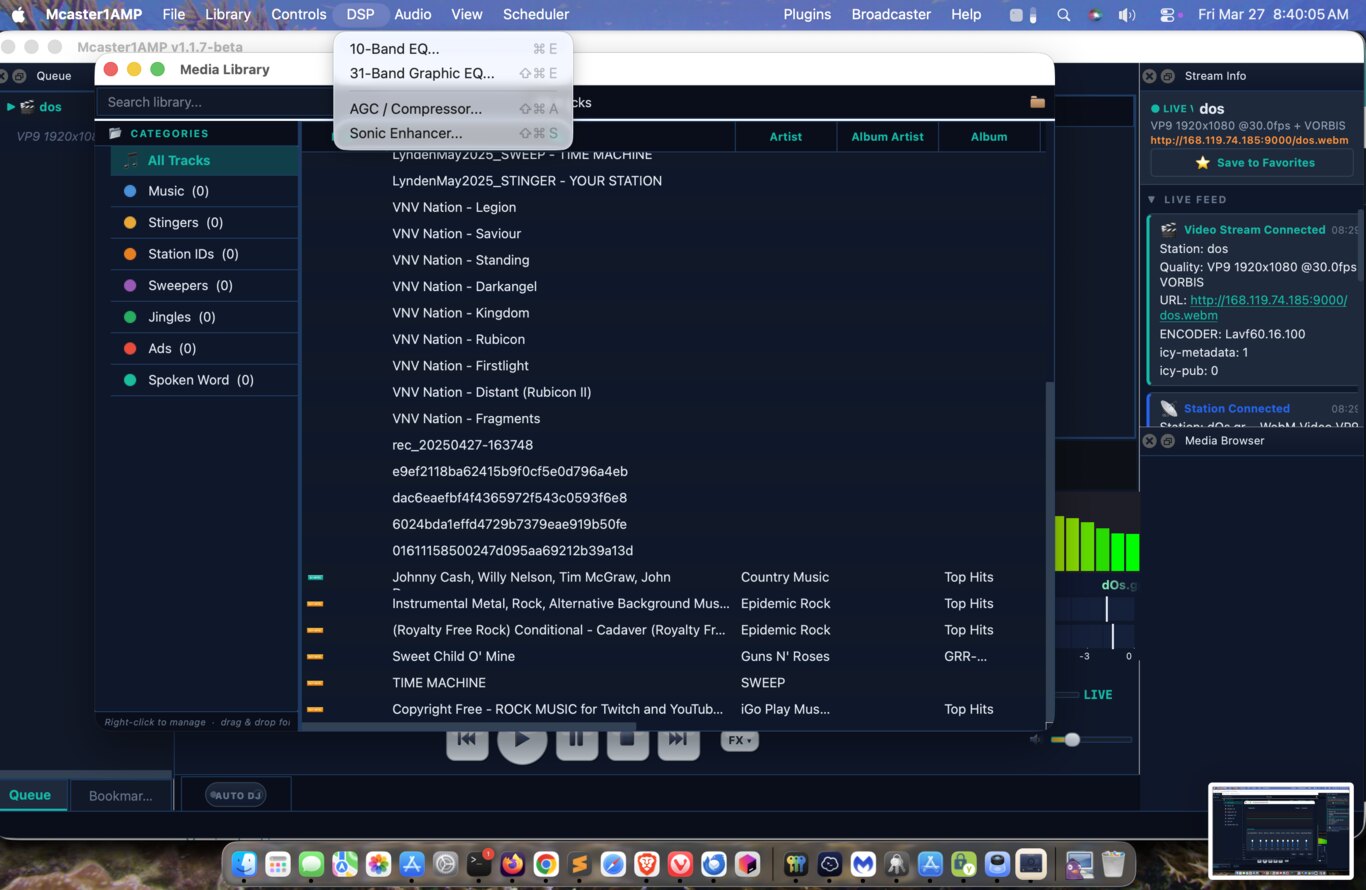This screenshot has height=890, width=1366.
Task: Select the Stingers category
Action: tap(205, 223)
